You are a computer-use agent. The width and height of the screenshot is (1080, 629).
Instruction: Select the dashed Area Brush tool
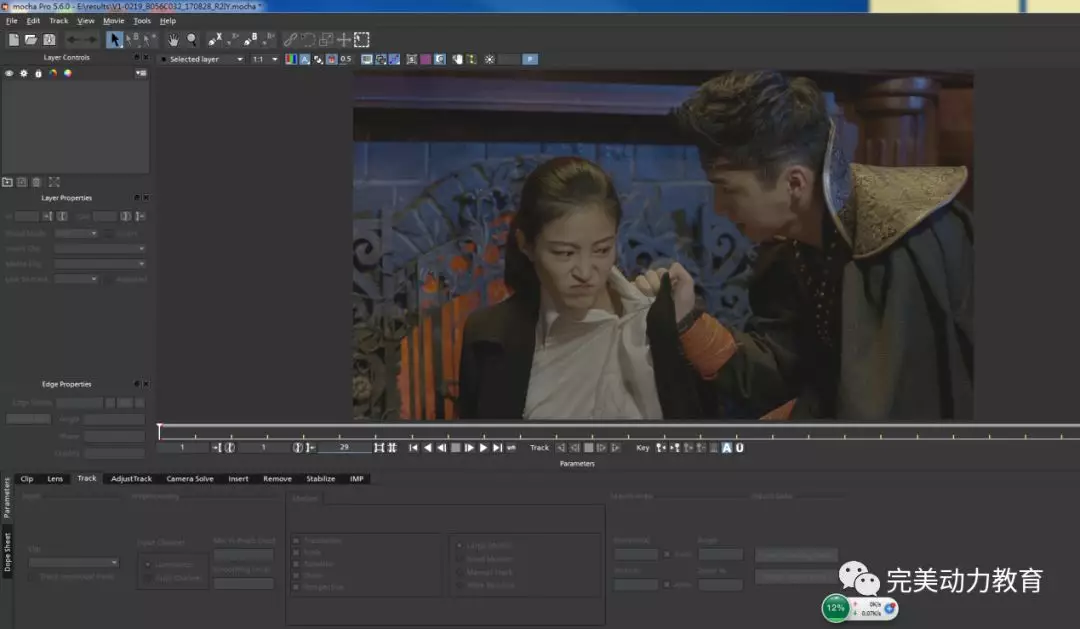coord(362,40)
